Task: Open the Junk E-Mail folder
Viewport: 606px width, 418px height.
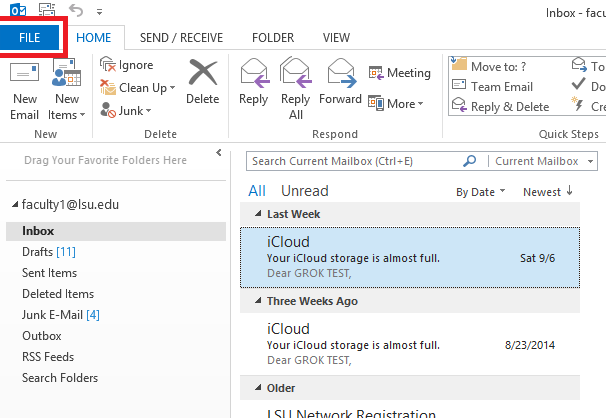Action: point(61,315)
